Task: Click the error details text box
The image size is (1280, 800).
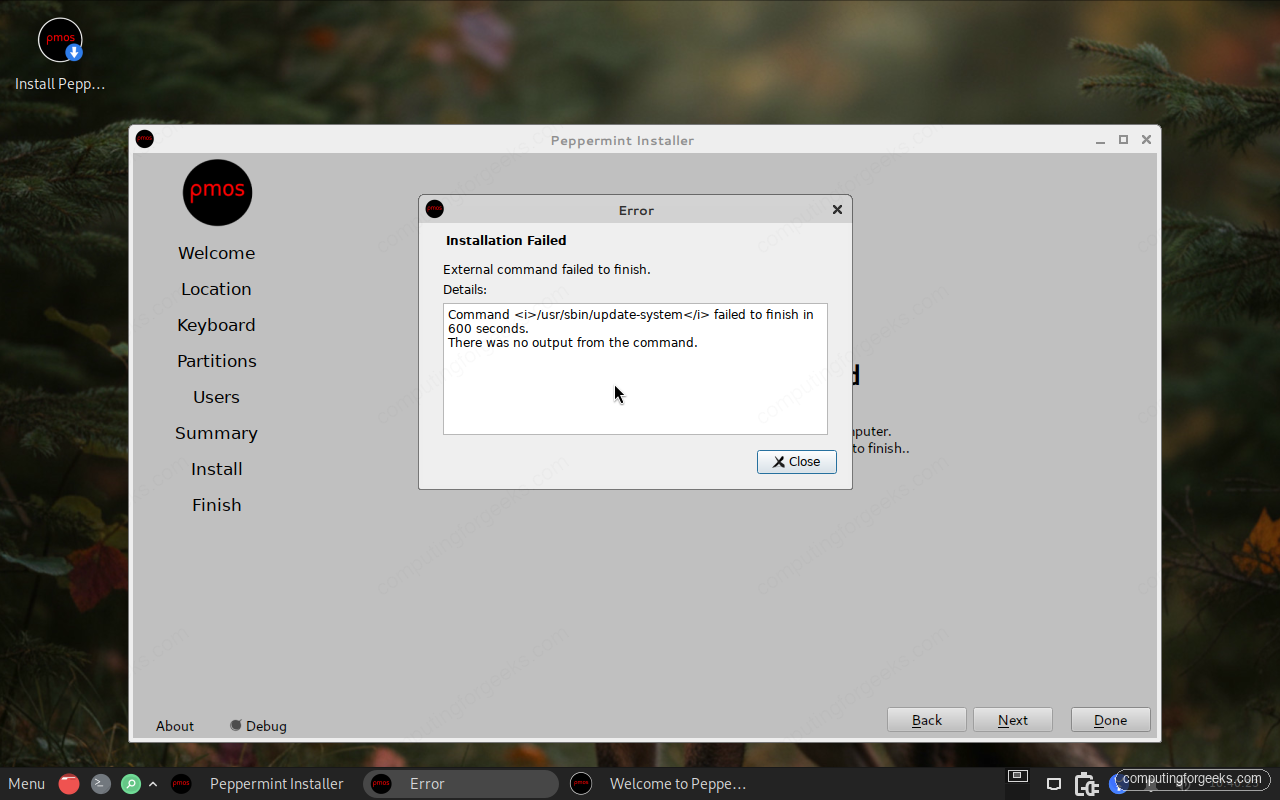Action: tap(635, 369)
